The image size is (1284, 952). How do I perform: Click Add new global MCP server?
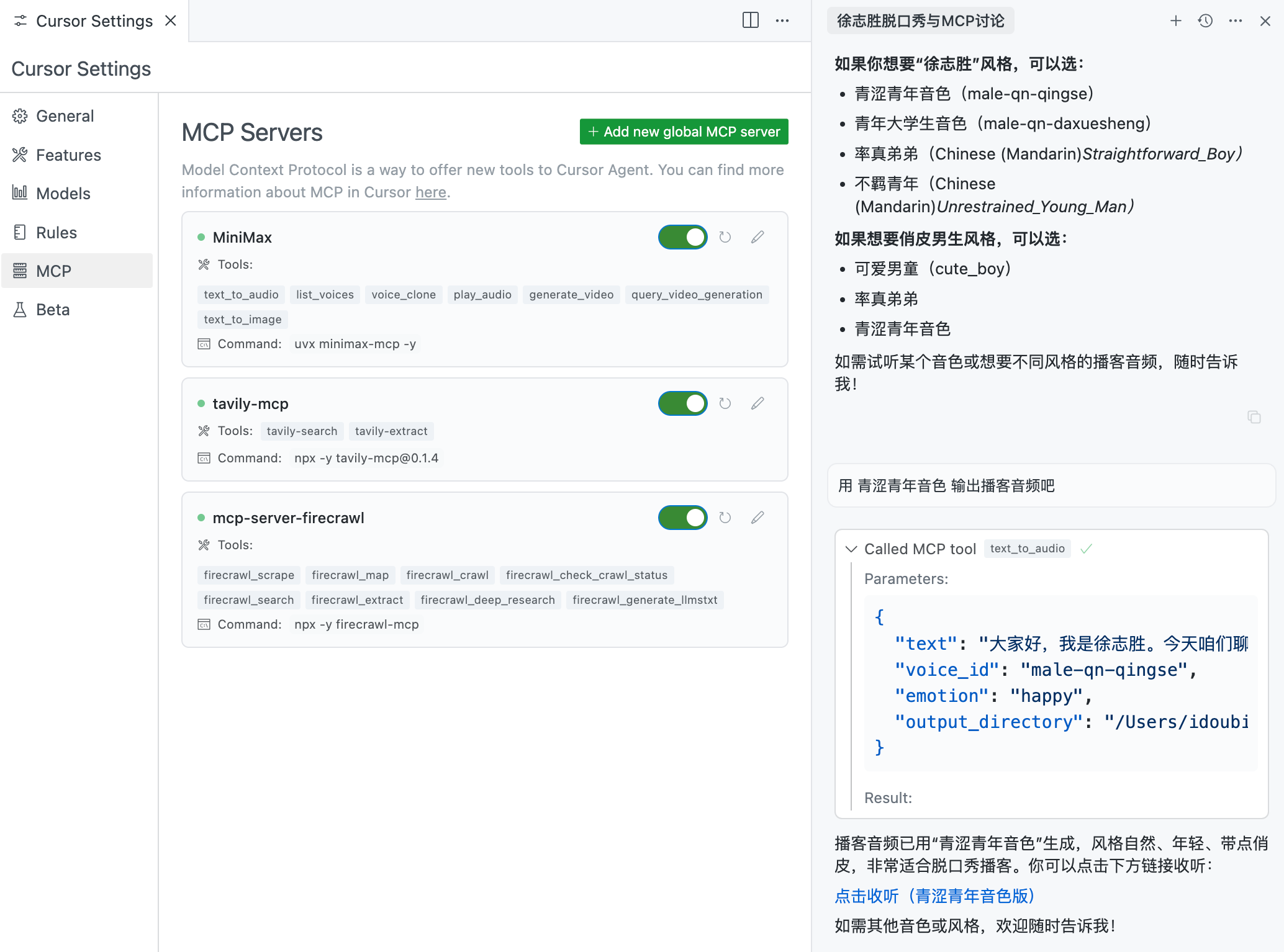tap(684, 132)
